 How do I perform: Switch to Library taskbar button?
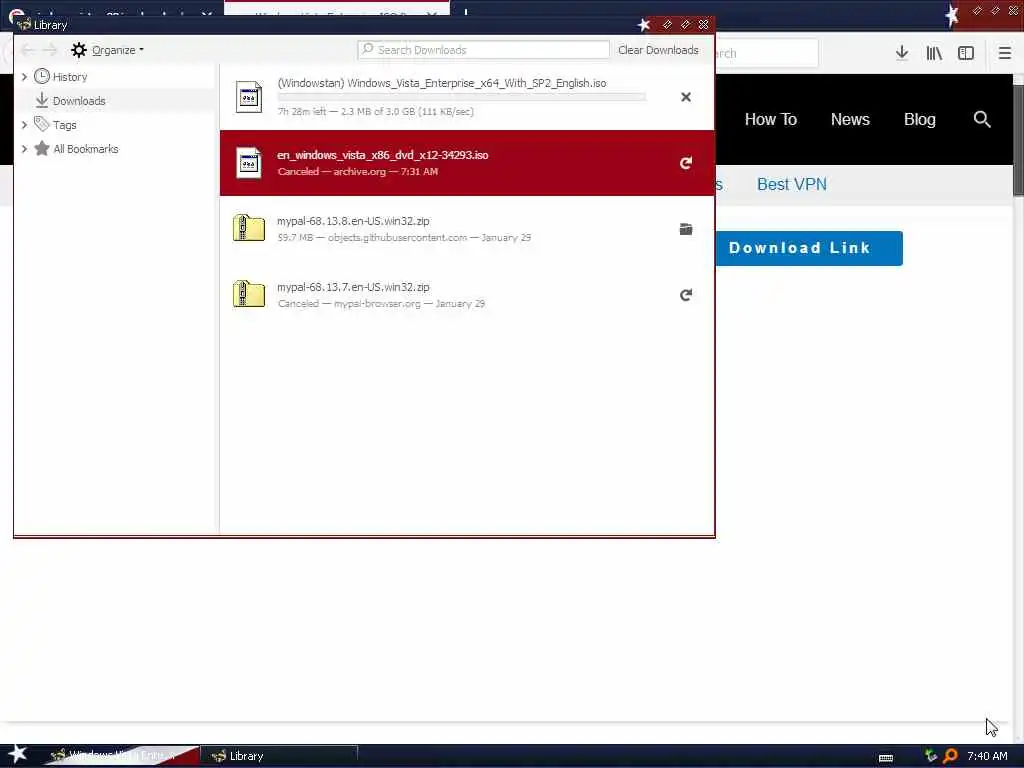click(x=280, y=756)
